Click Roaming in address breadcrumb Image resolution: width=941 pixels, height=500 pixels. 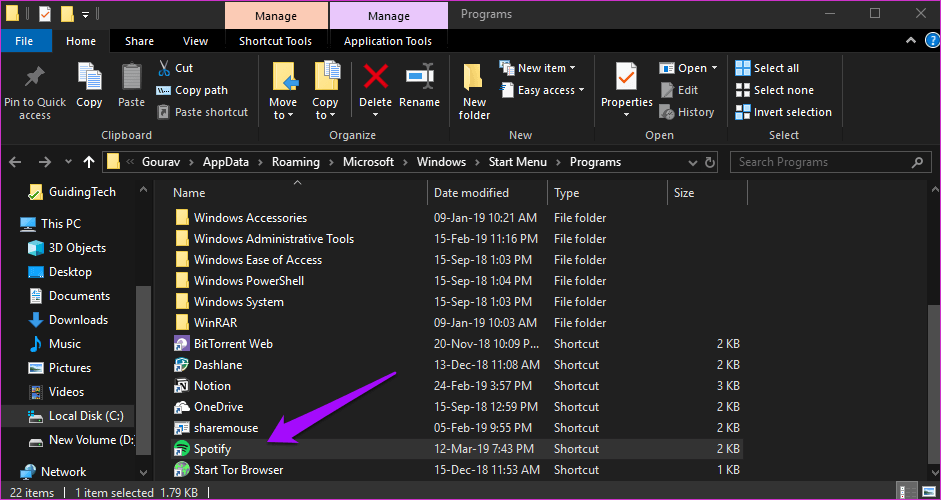(295, 162)
